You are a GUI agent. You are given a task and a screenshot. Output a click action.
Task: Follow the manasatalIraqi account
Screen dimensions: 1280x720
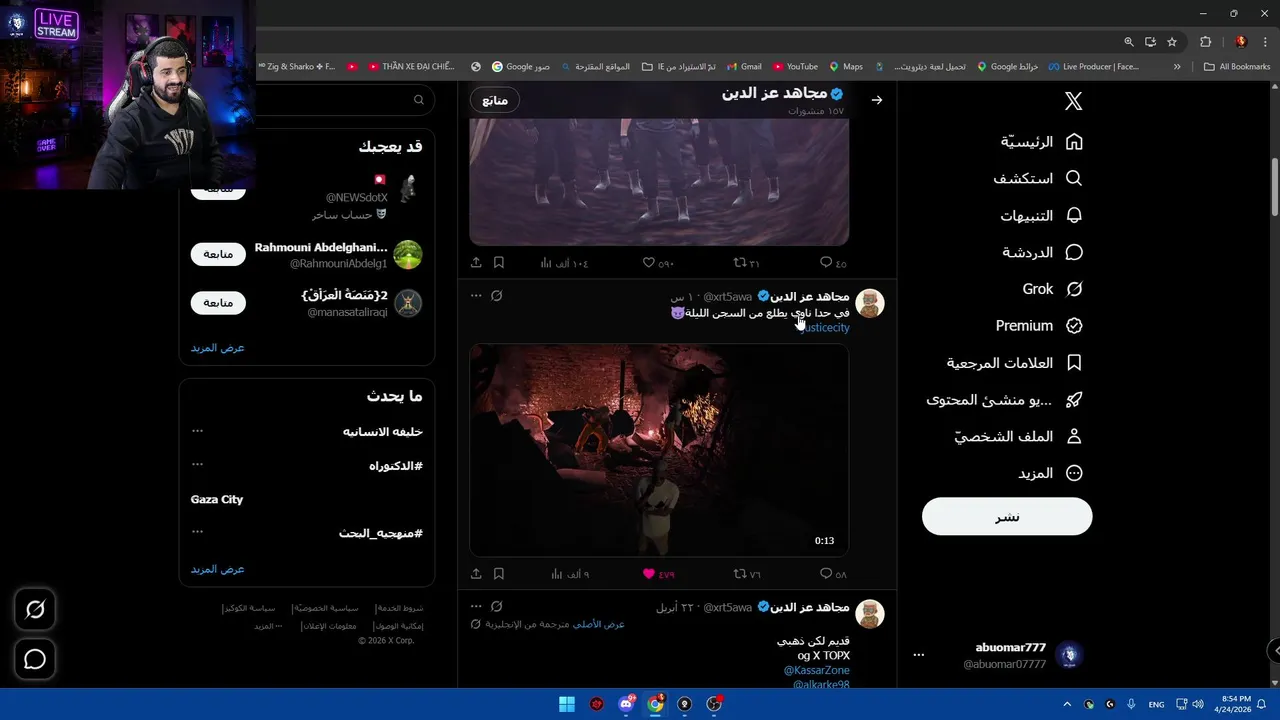pyautogui.click(x=218, y=303)
